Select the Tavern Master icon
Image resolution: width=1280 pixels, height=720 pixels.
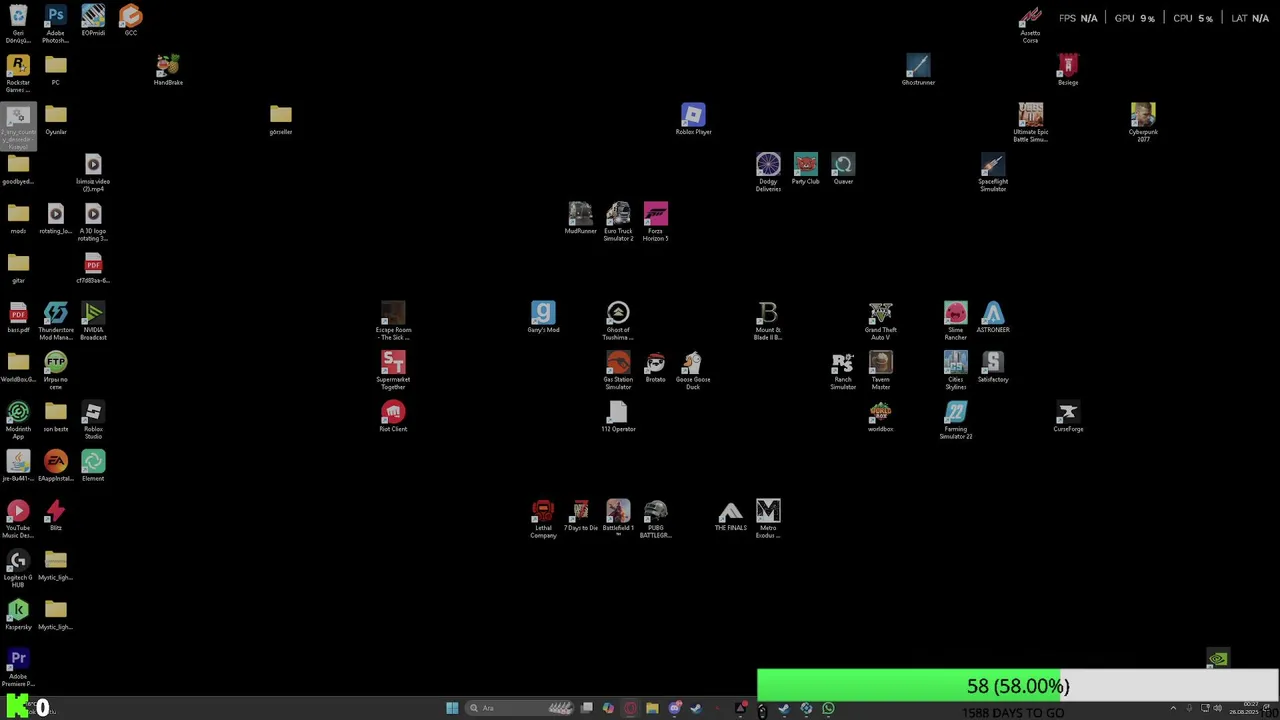click(x=881, y=371)
